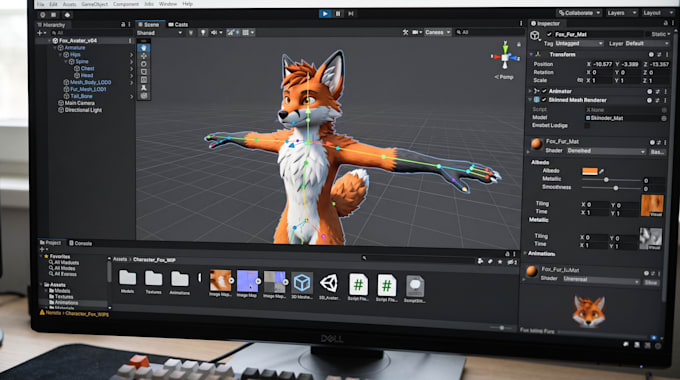680x380 pixels.
Task: Open the Component menu
Action: (x=126, y=4)
